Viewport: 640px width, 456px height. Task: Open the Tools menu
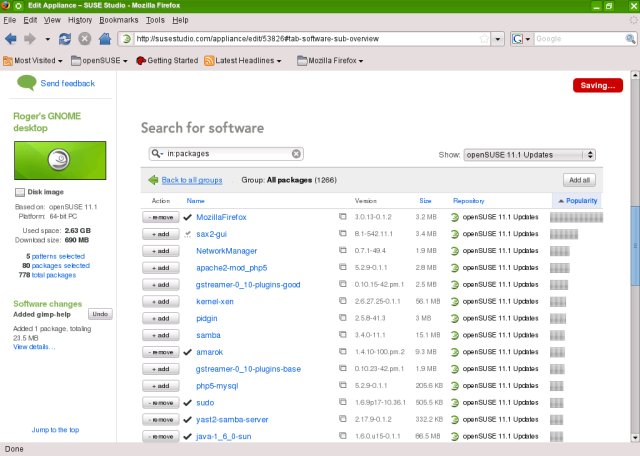pyautogui.click(x=153, y=19)
